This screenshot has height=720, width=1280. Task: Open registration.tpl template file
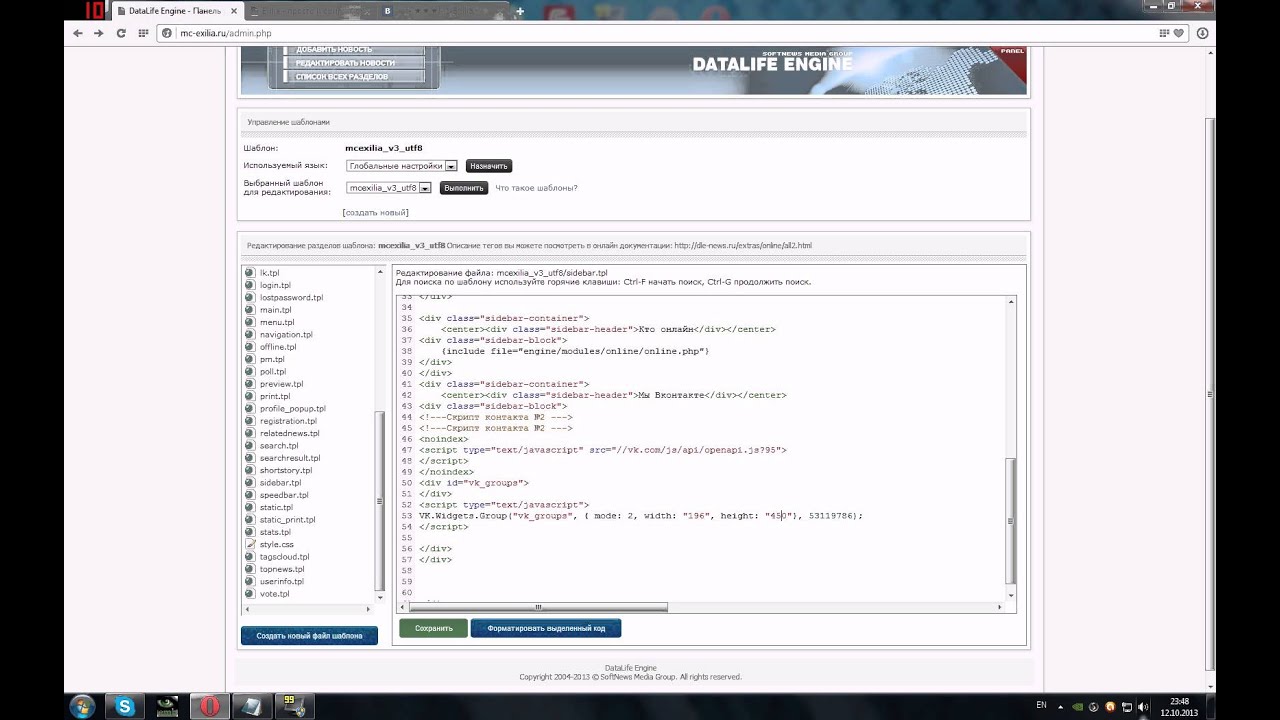288,421
